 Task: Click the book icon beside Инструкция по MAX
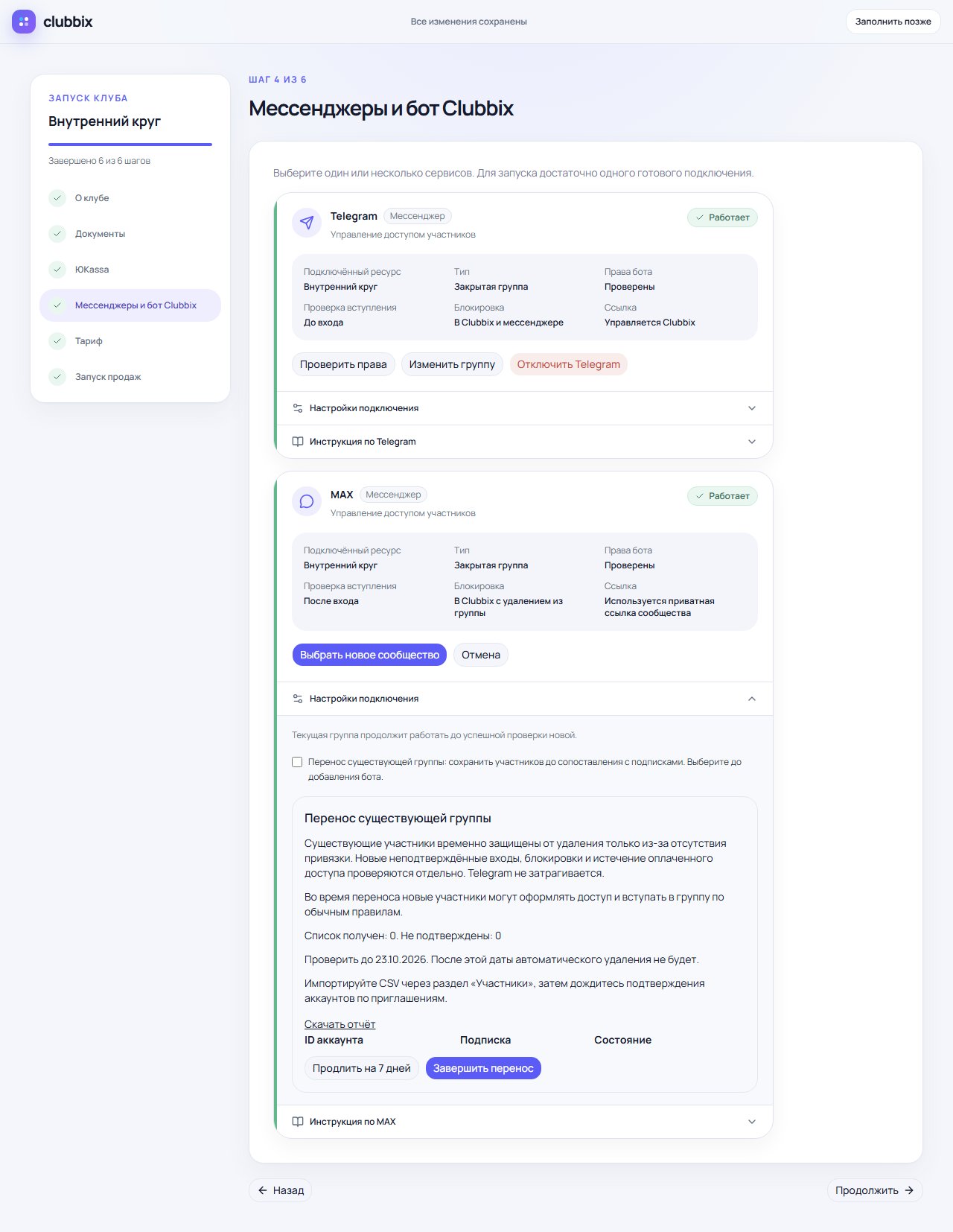point(298,1122)
